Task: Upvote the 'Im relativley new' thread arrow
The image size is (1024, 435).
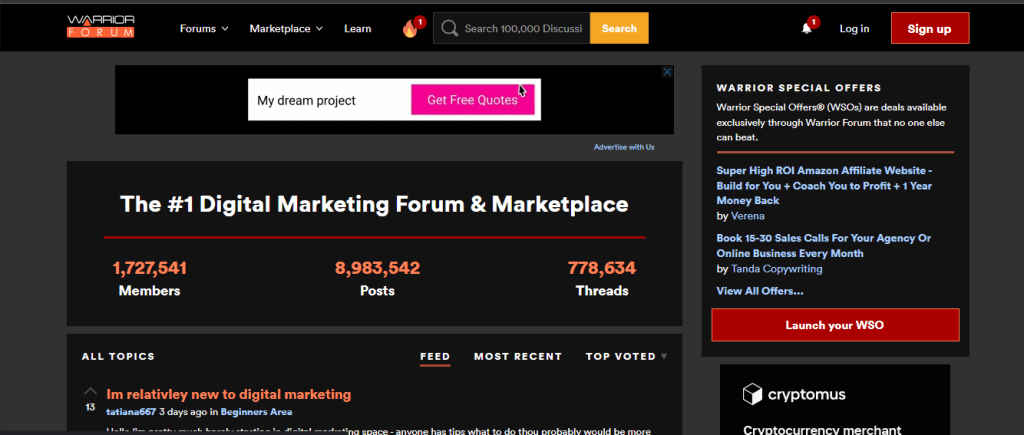Action: coord(90,391)
